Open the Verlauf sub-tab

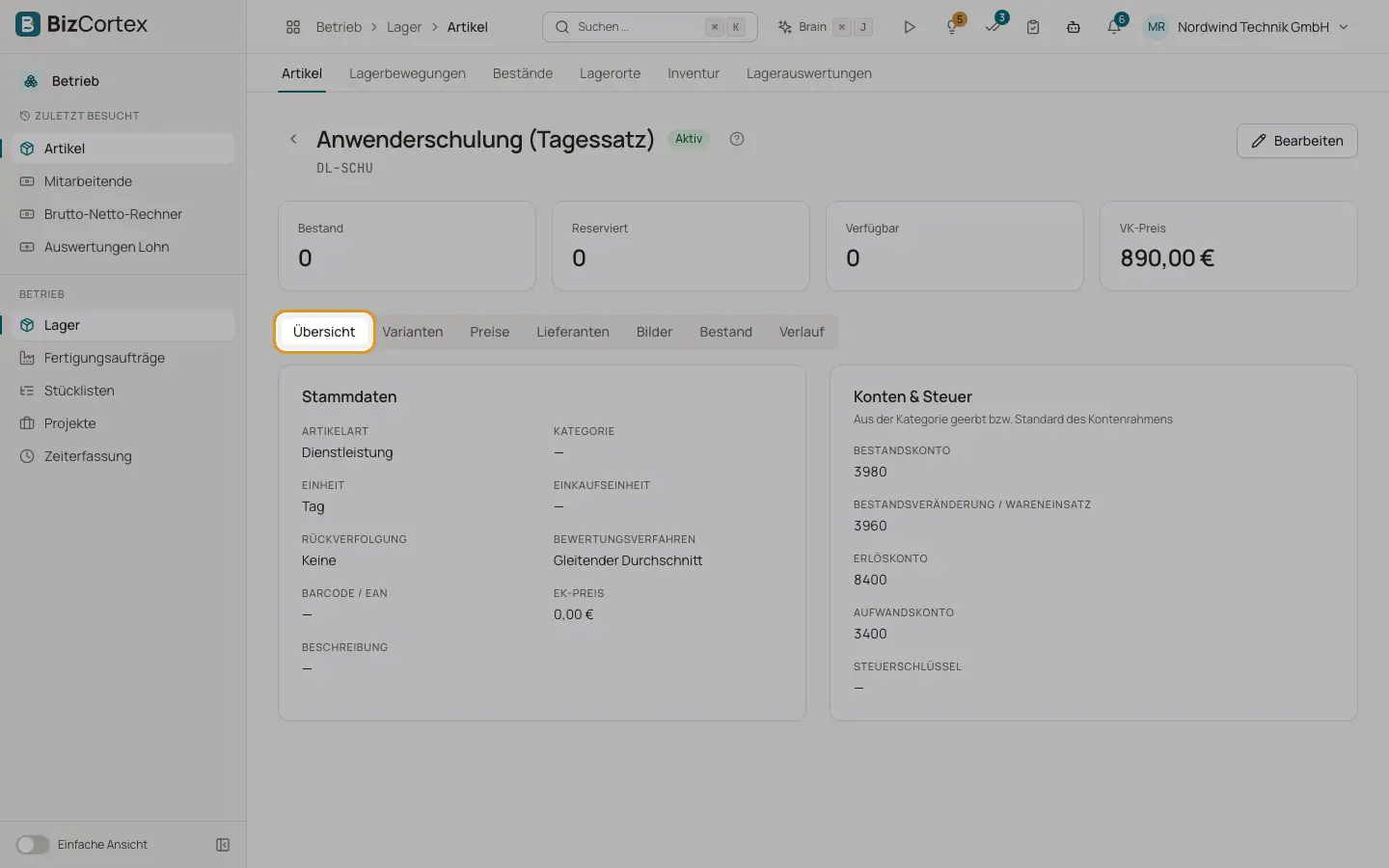[x=802, y=332]
